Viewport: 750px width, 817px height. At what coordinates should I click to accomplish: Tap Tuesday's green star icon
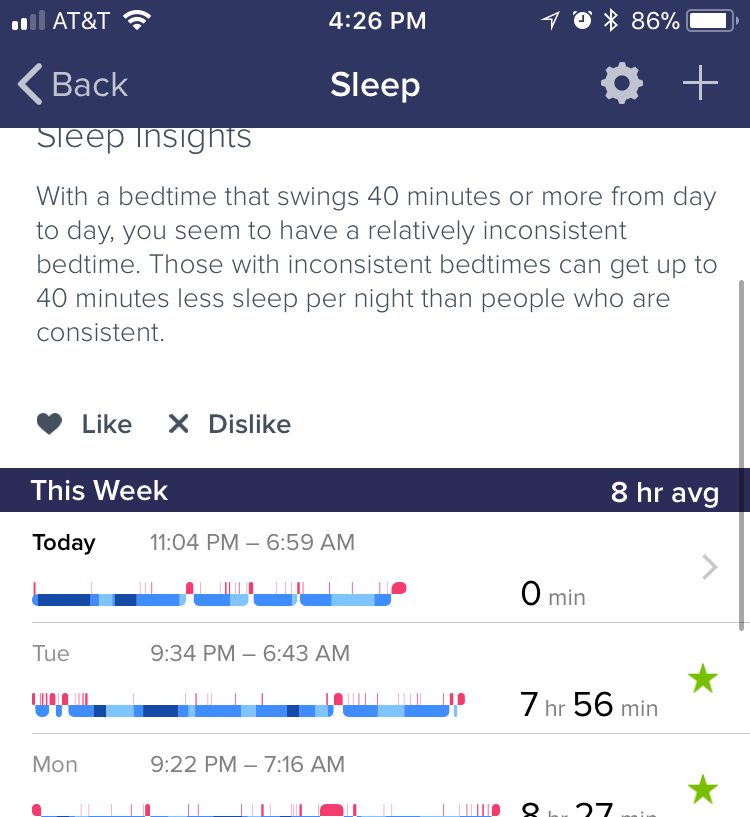coord(703,680)
